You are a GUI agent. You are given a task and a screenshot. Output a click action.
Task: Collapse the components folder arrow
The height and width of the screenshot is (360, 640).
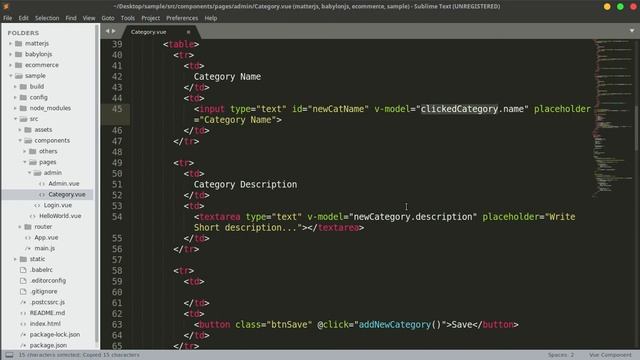coord(20,140)
